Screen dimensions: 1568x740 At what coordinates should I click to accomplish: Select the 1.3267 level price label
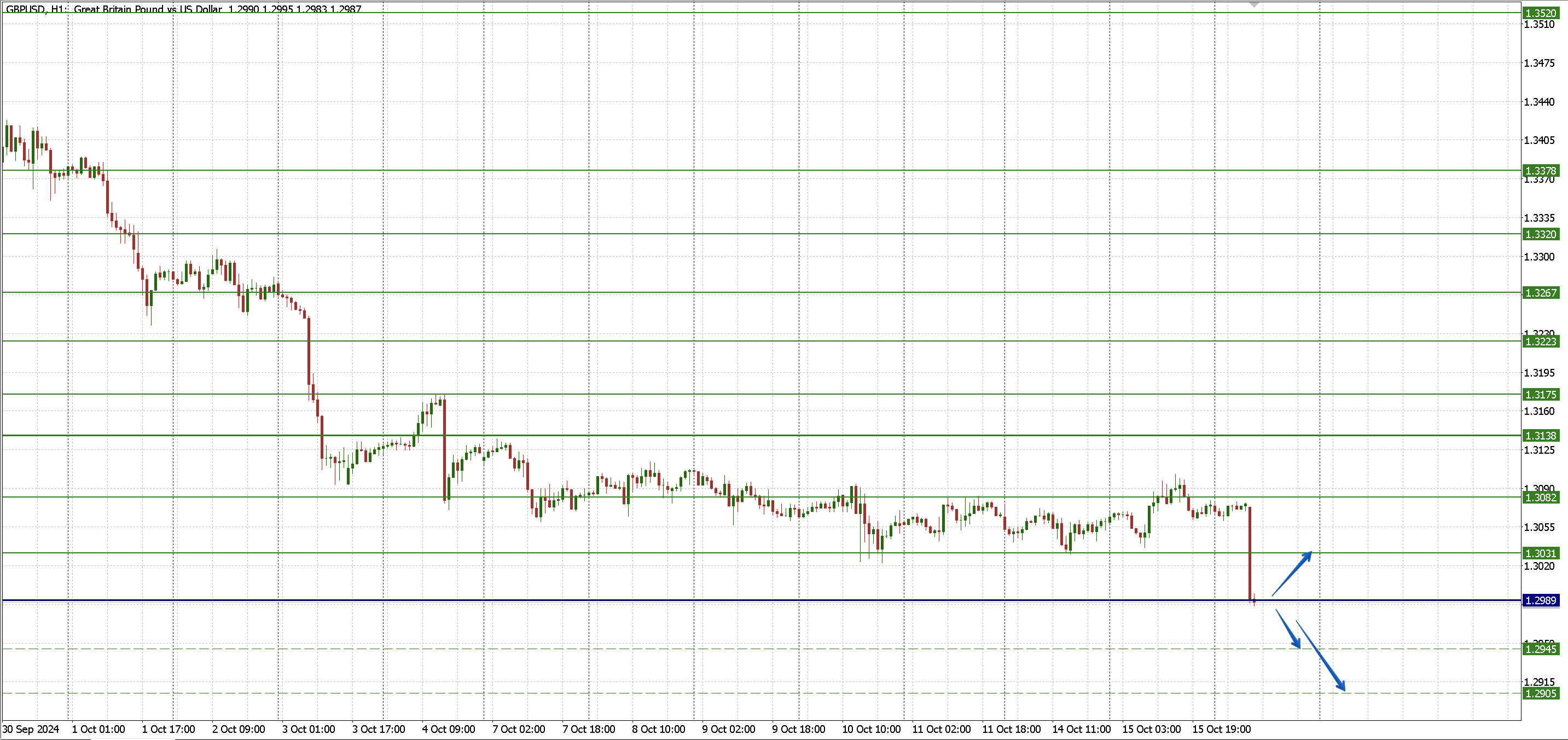pyautogui.click(x=1541, y=293)
